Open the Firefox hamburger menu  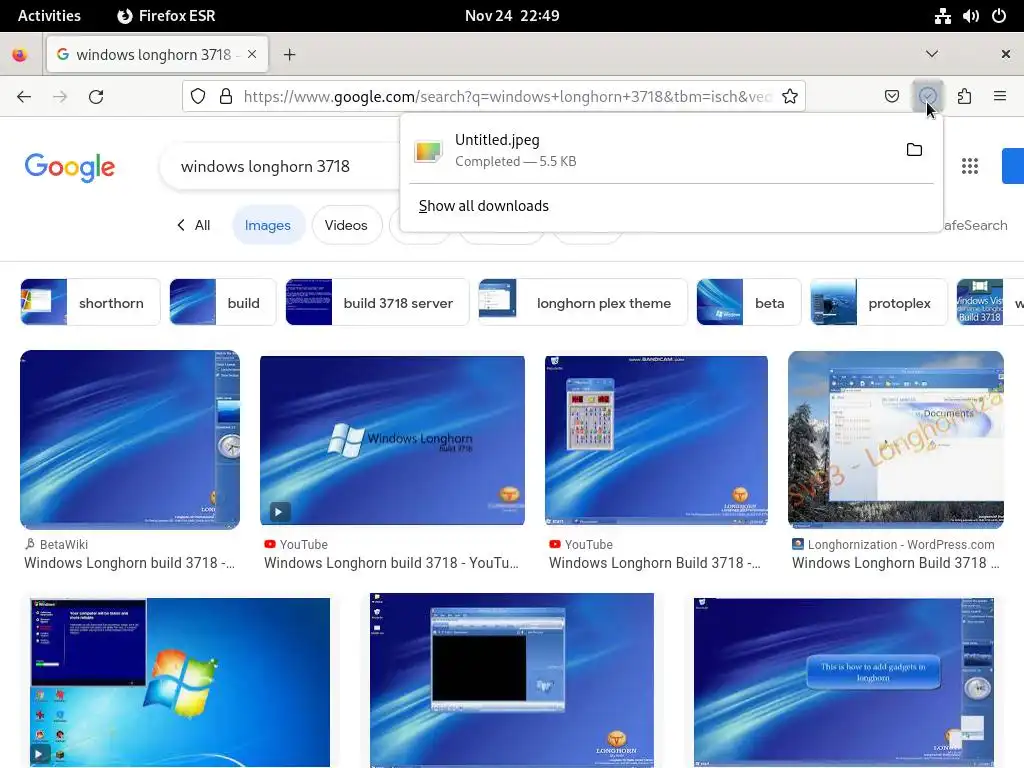point(1000,97)
